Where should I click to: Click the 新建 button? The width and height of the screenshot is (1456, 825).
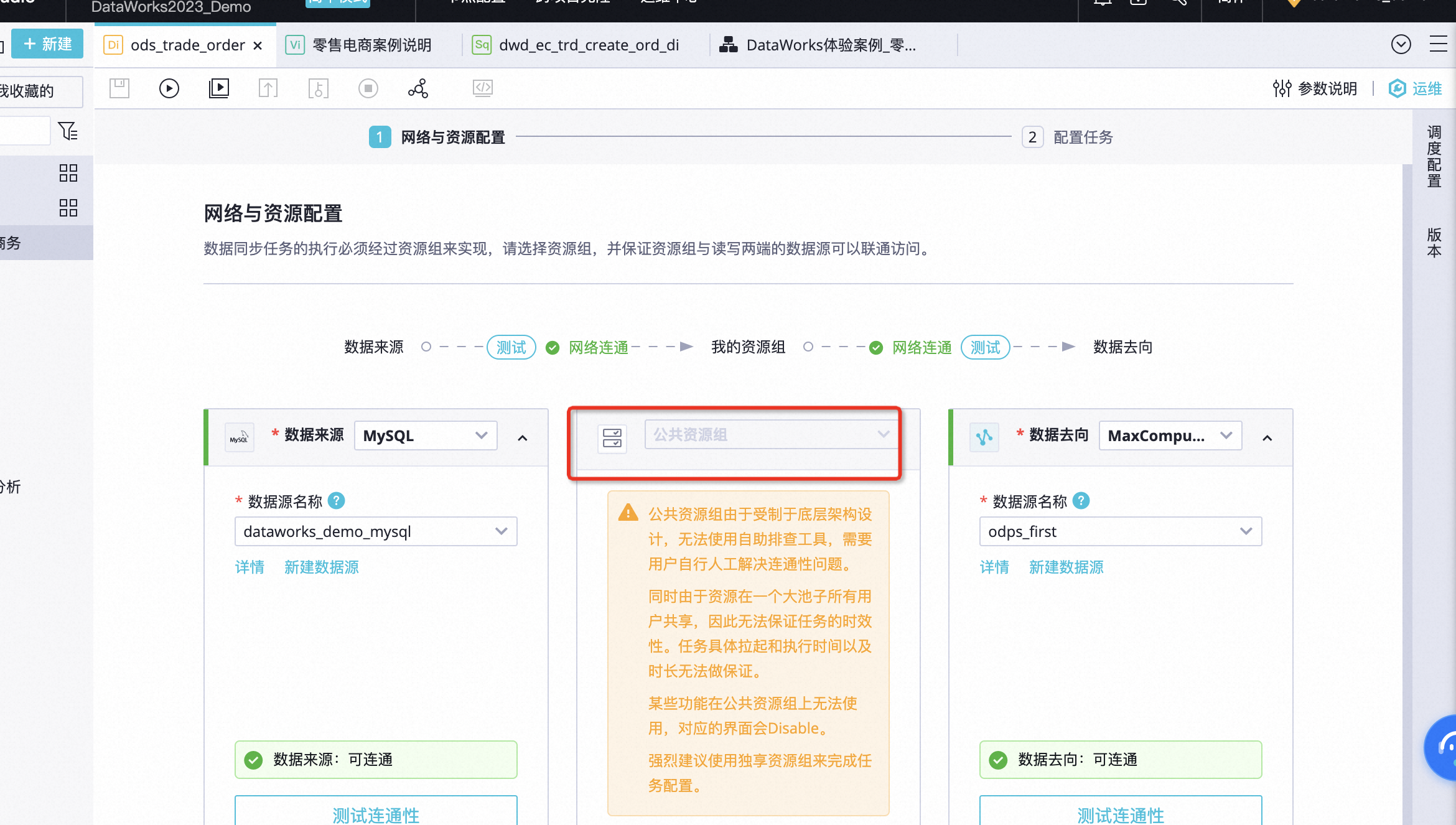click(47, 44)
